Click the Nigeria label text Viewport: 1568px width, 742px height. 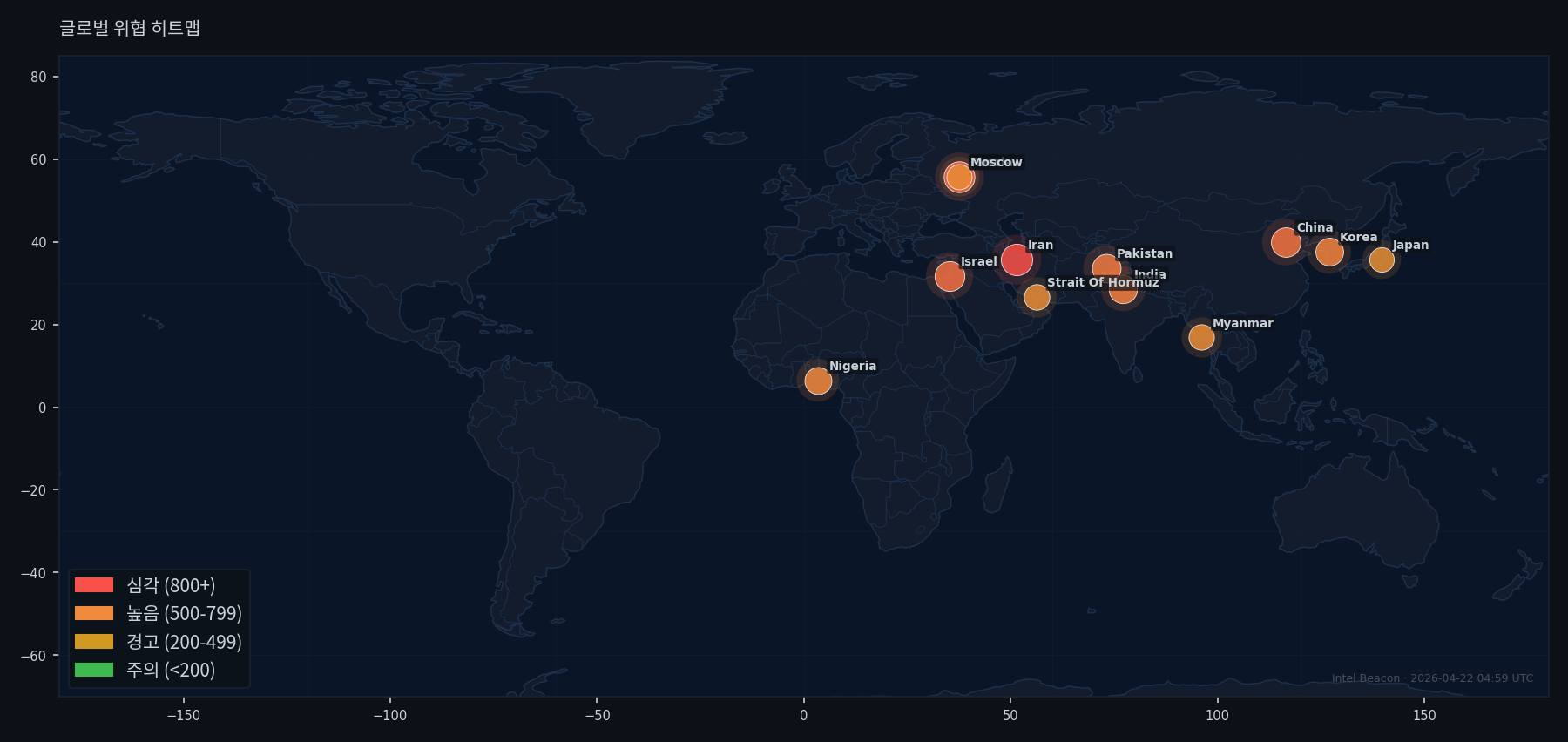tap(853, 366)
